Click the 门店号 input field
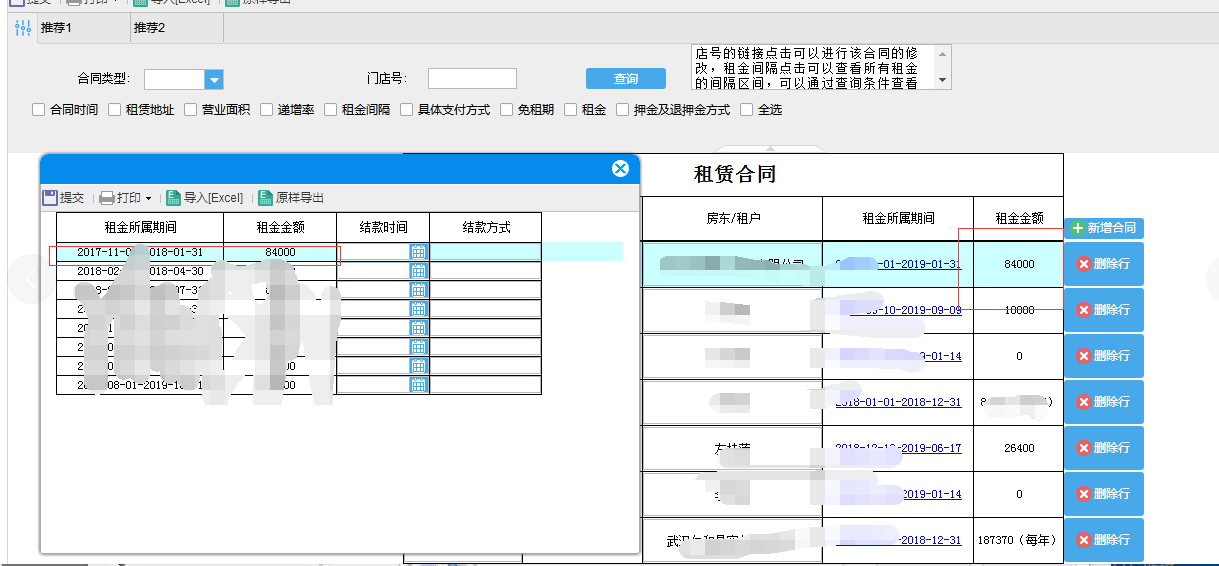Viewport: 1219px width, 566px height. click(472, 79)
